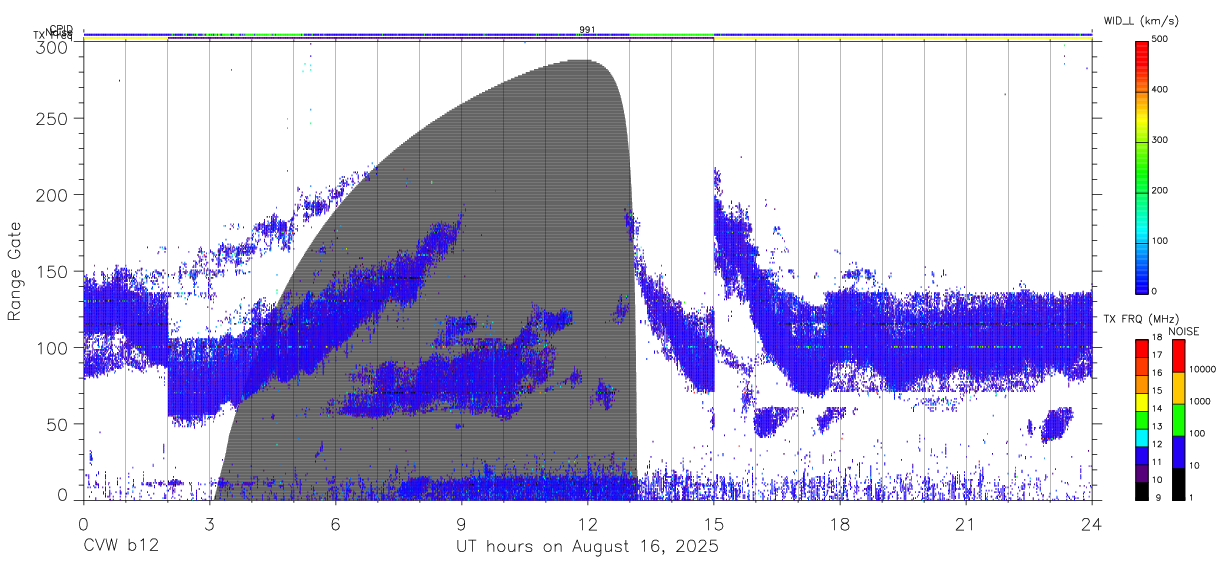1228x567 pixels.
Task: Select the 'TX FRQ (MHz)' legend title
Action: tap(1139, 319)
